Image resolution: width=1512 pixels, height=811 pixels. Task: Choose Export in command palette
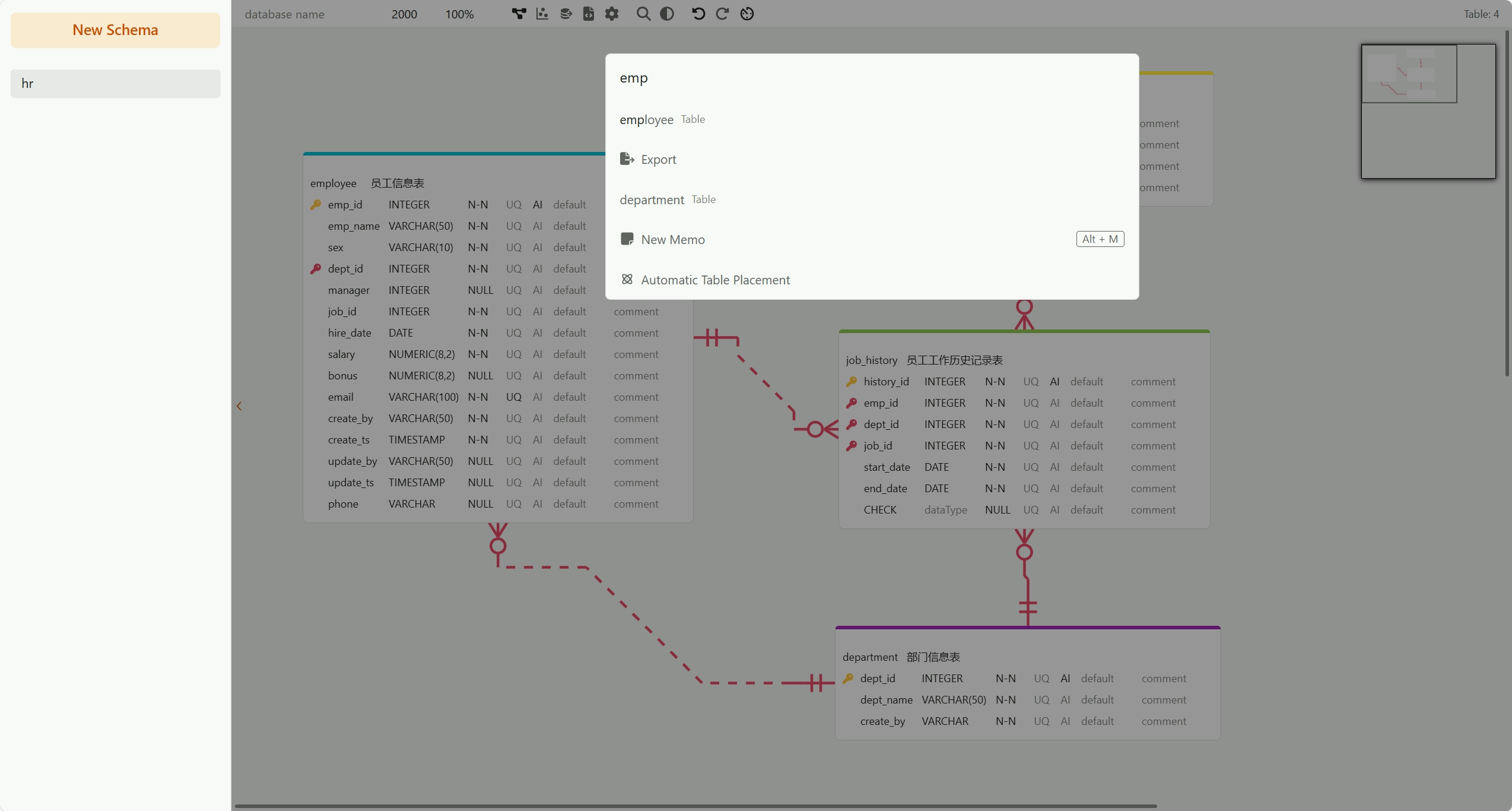[x=658, y=160]
